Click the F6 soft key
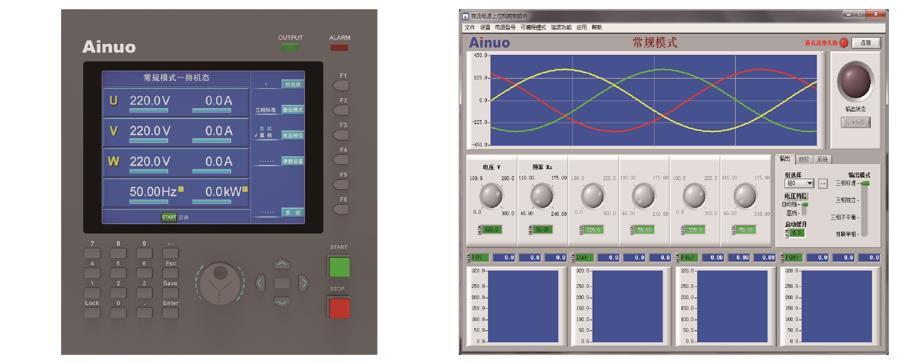Viewport: 920px width, 363px height. pos(340,209)
